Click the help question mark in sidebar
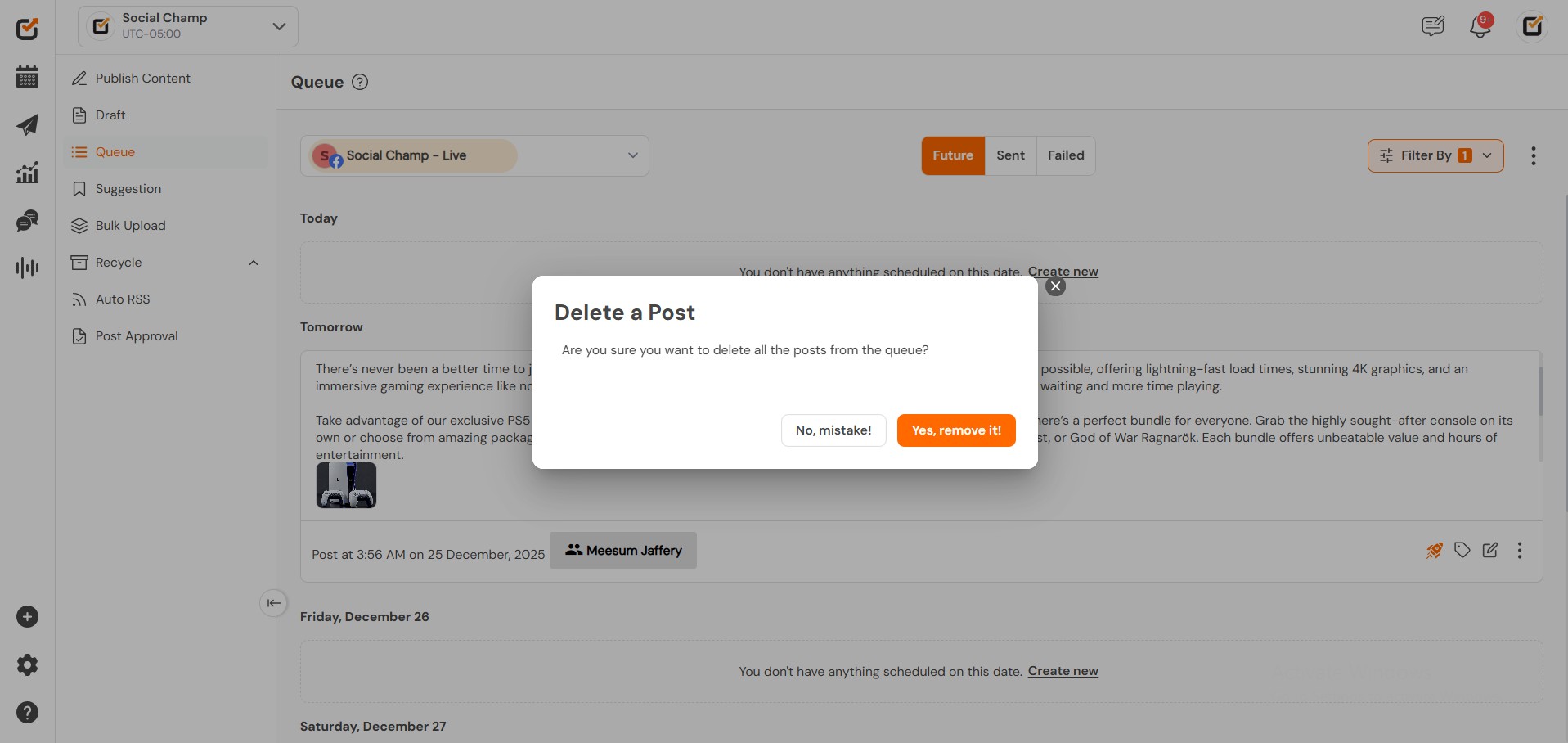 (27, 713)
